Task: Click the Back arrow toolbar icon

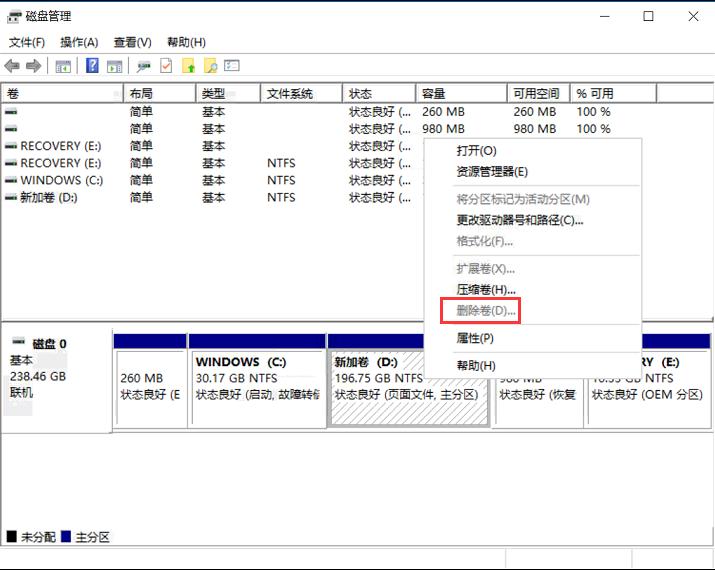Action: 12,66
